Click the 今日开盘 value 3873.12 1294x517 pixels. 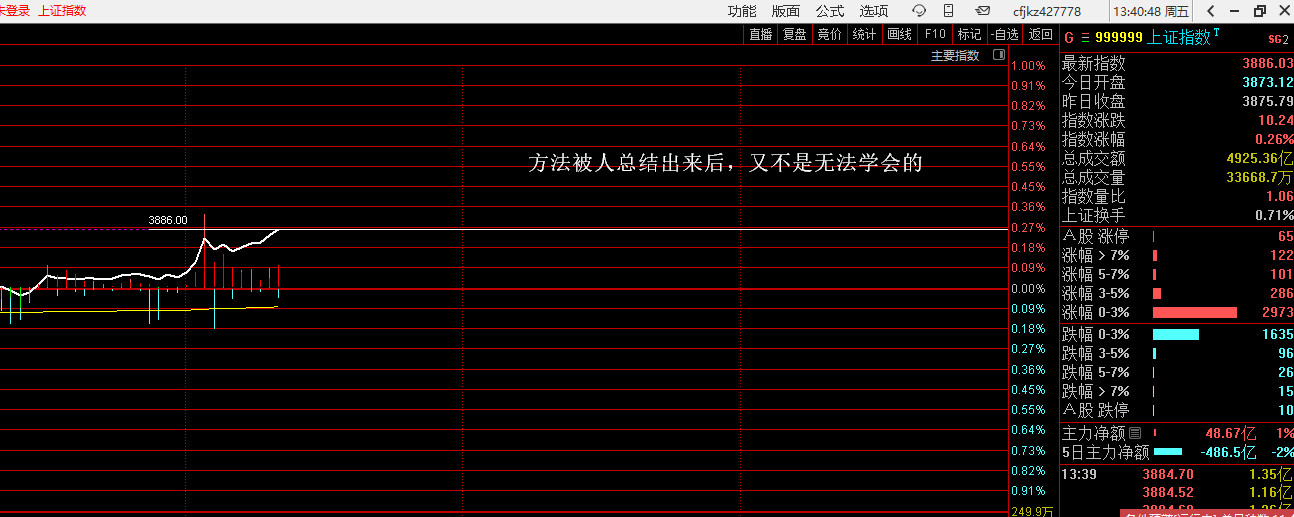click(1268, 82)
